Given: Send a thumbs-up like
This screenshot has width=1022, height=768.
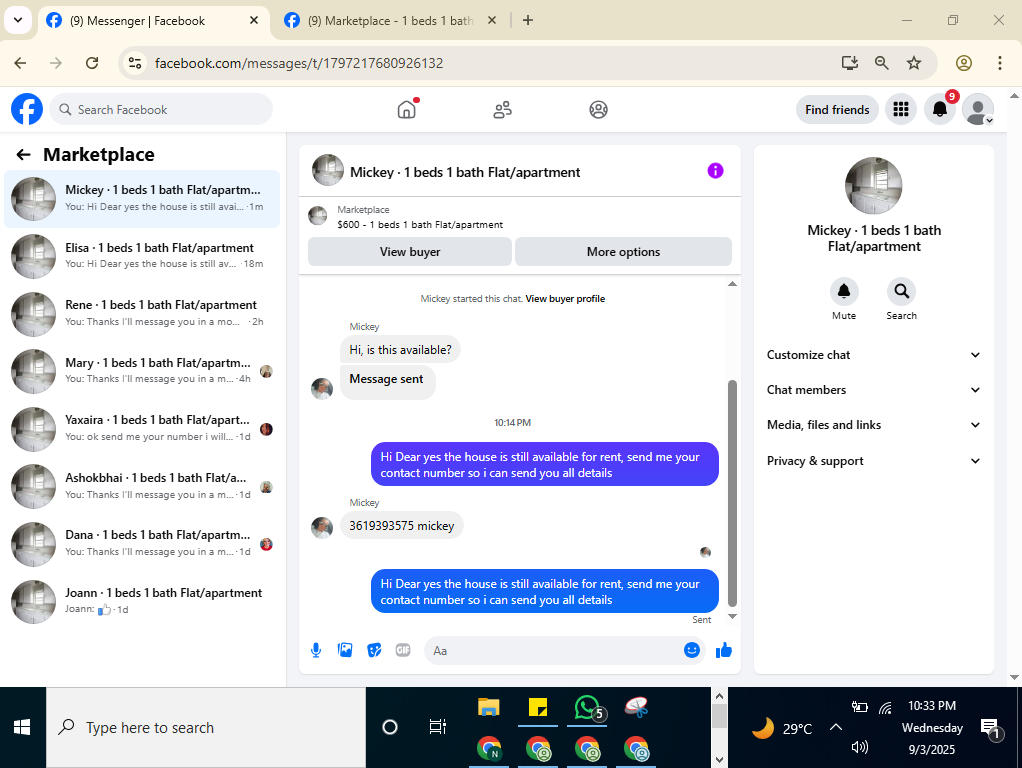Looking at the screenshot, I should tap(724, 650).
